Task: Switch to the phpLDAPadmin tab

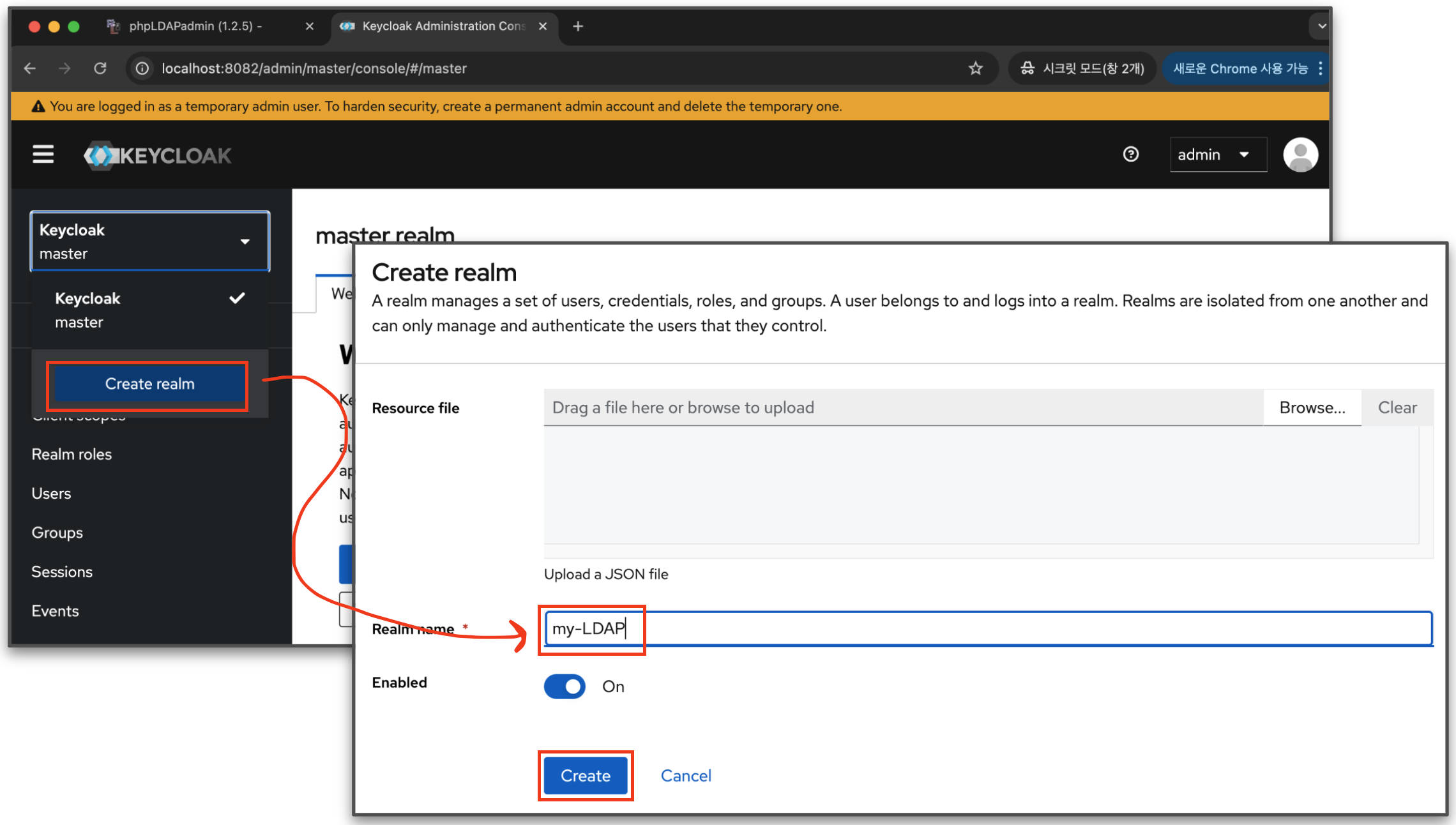Action: point(195,26)
